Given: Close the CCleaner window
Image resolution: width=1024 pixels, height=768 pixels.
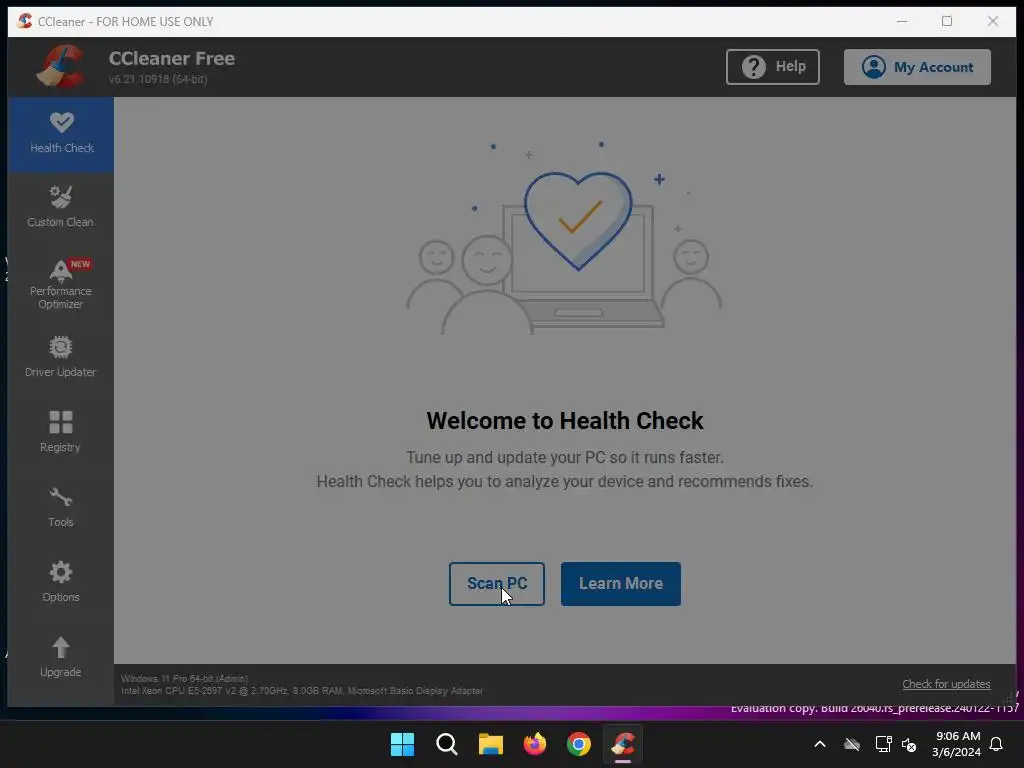Looking at the screenshot, I should click(993, 21).
